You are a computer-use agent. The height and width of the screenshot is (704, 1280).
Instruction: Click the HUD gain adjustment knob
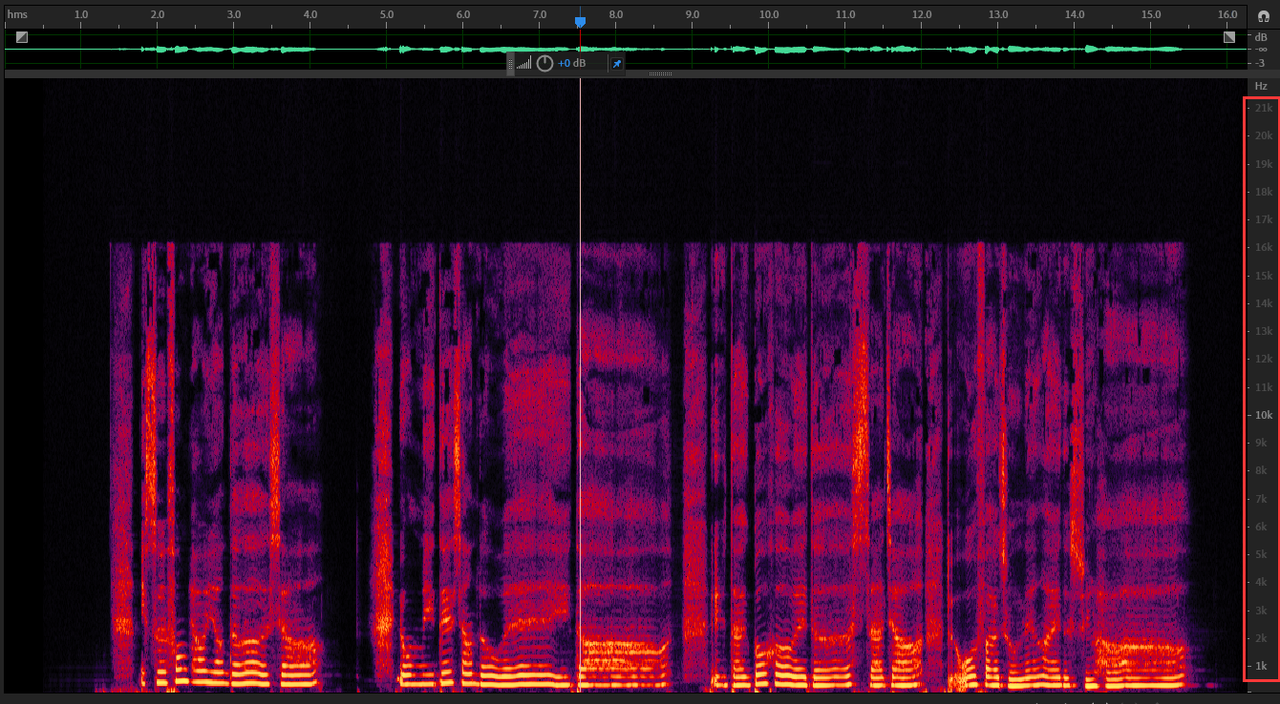tap(544, 63)
